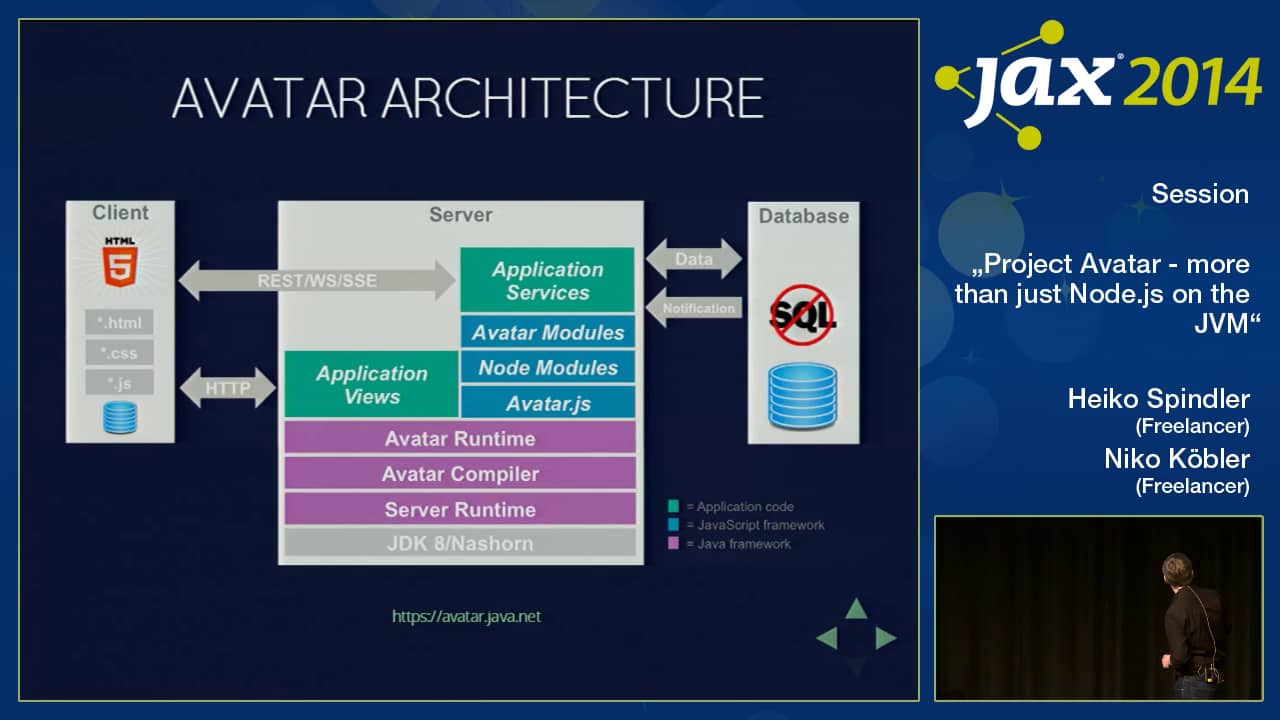1280x720 pixels.
Task: Click the AVATAR ARCHITECTURE slide title
Action: [x=468, y=98]
